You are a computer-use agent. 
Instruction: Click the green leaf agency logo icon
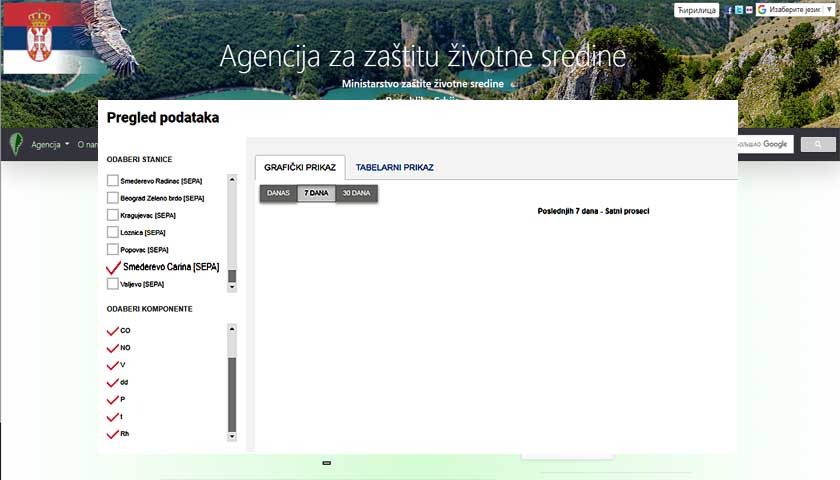[16, 144]
